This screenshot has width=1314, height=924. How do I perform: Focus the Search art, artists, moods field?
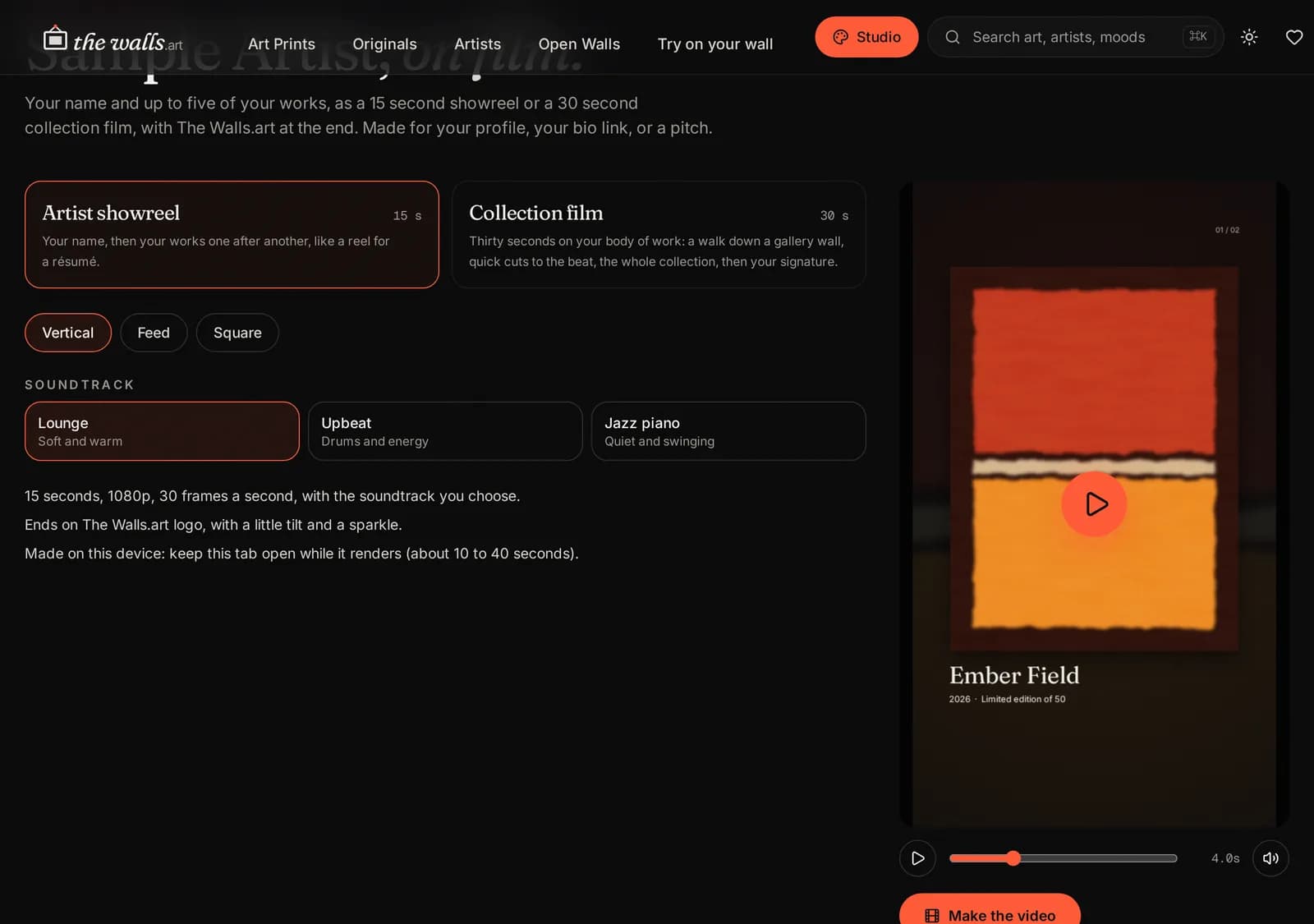[1076, 37]
